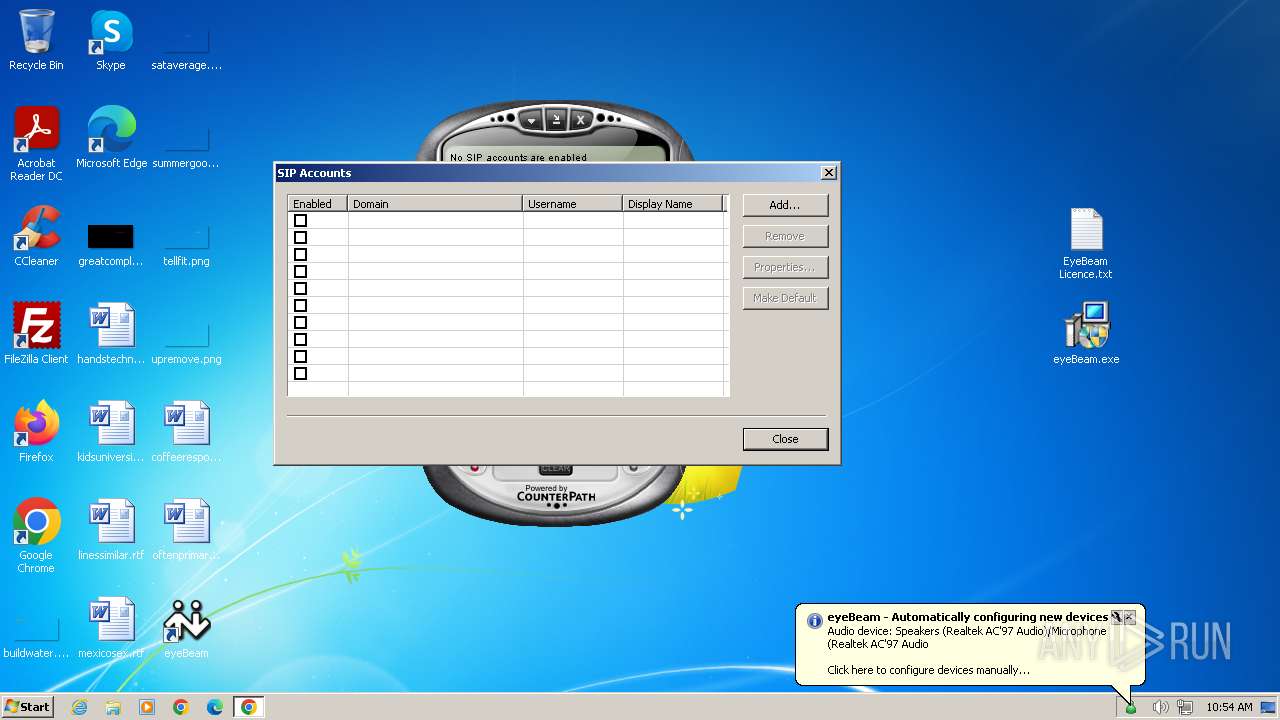The image size is (1280, 720).
Task: Select the Firefox desktop shortcut
Action: [x=36, y=432]
